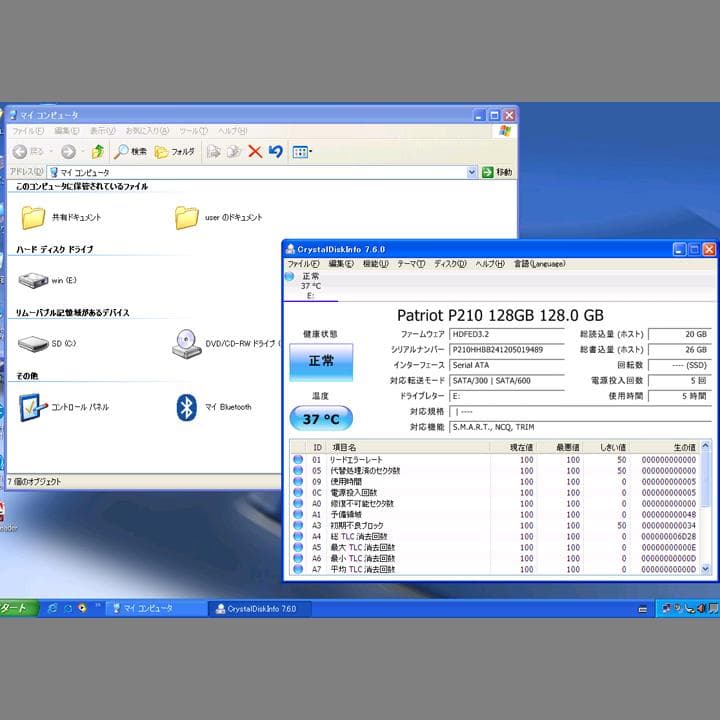Open the Search (検索) toolbar button
This screenshot has height=720, width=720.
pos(130,152)
